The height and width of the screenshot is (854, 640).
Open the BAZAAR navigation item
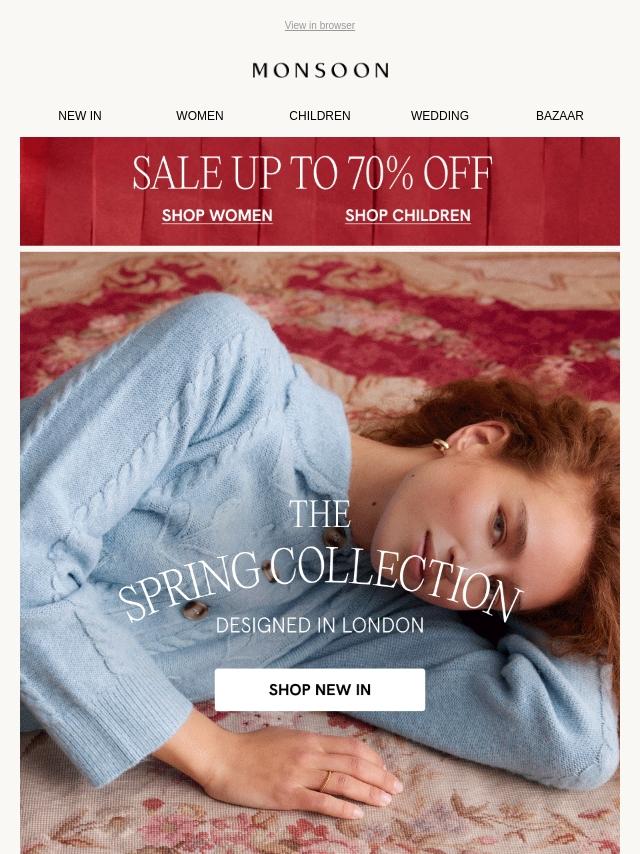coord(559,115)
